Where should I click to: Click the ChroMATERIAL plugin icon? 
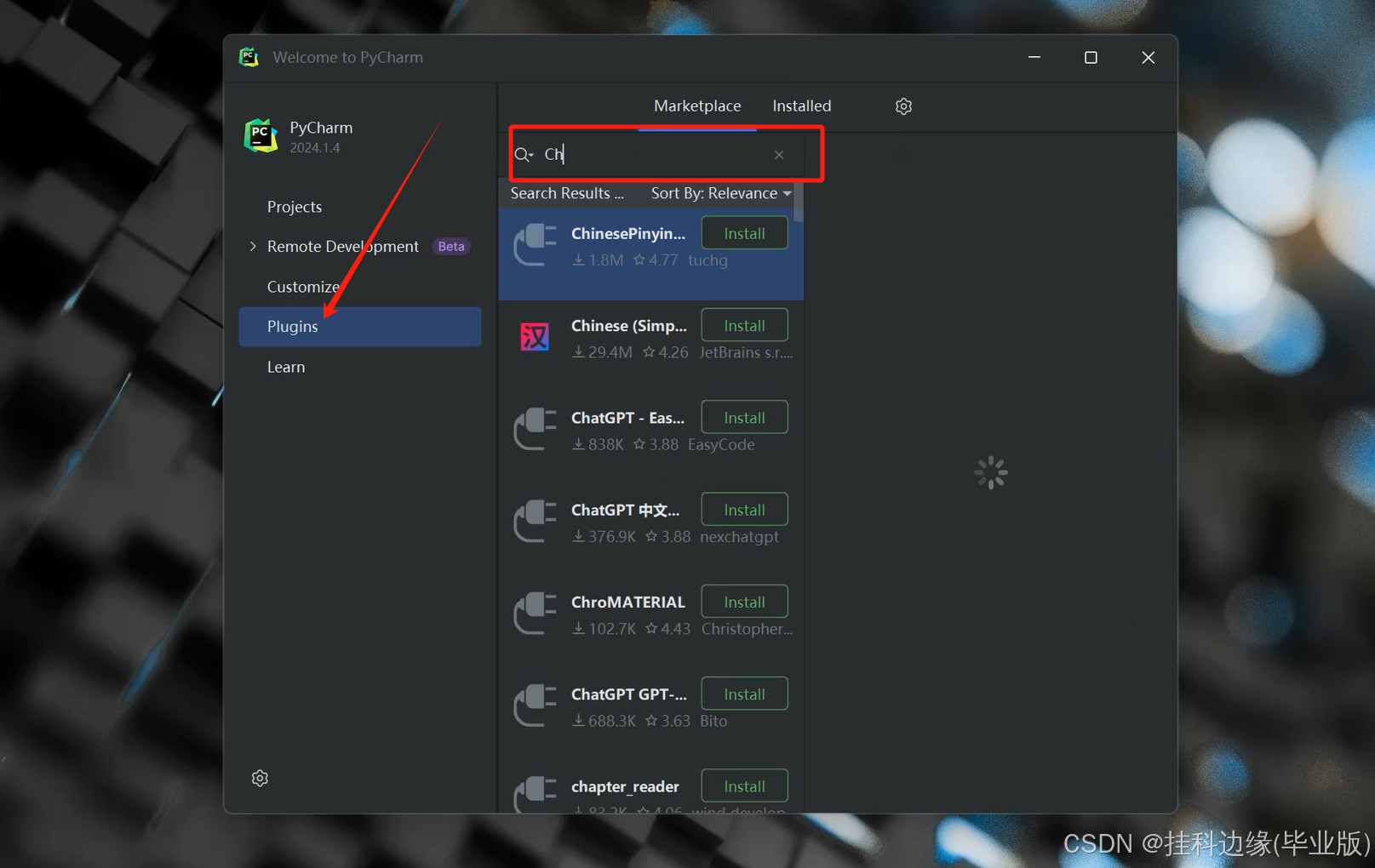(x=535, y=613)
